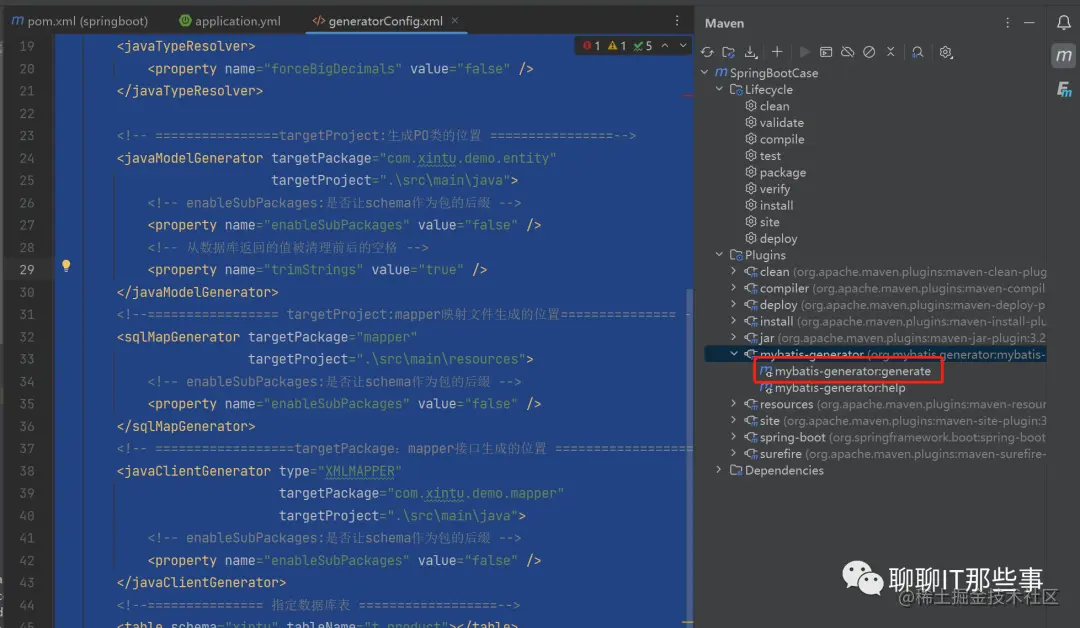Run Maven build play icon

(x=804, y=52)
